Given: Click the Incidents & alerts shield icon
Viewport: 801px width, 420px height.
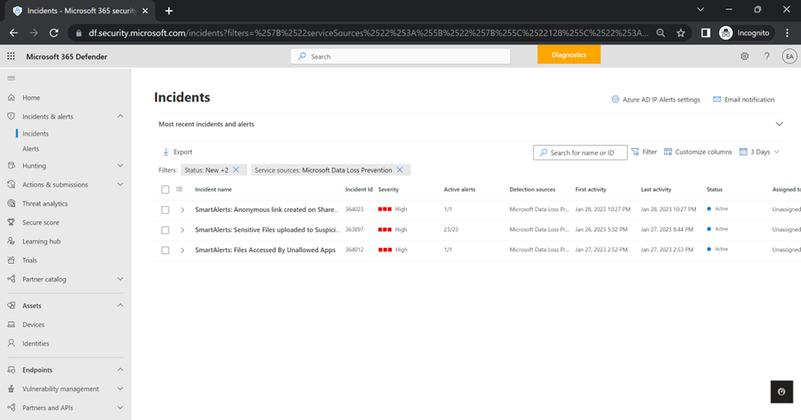Looking at the screenshot, I should tap(11, 116).
